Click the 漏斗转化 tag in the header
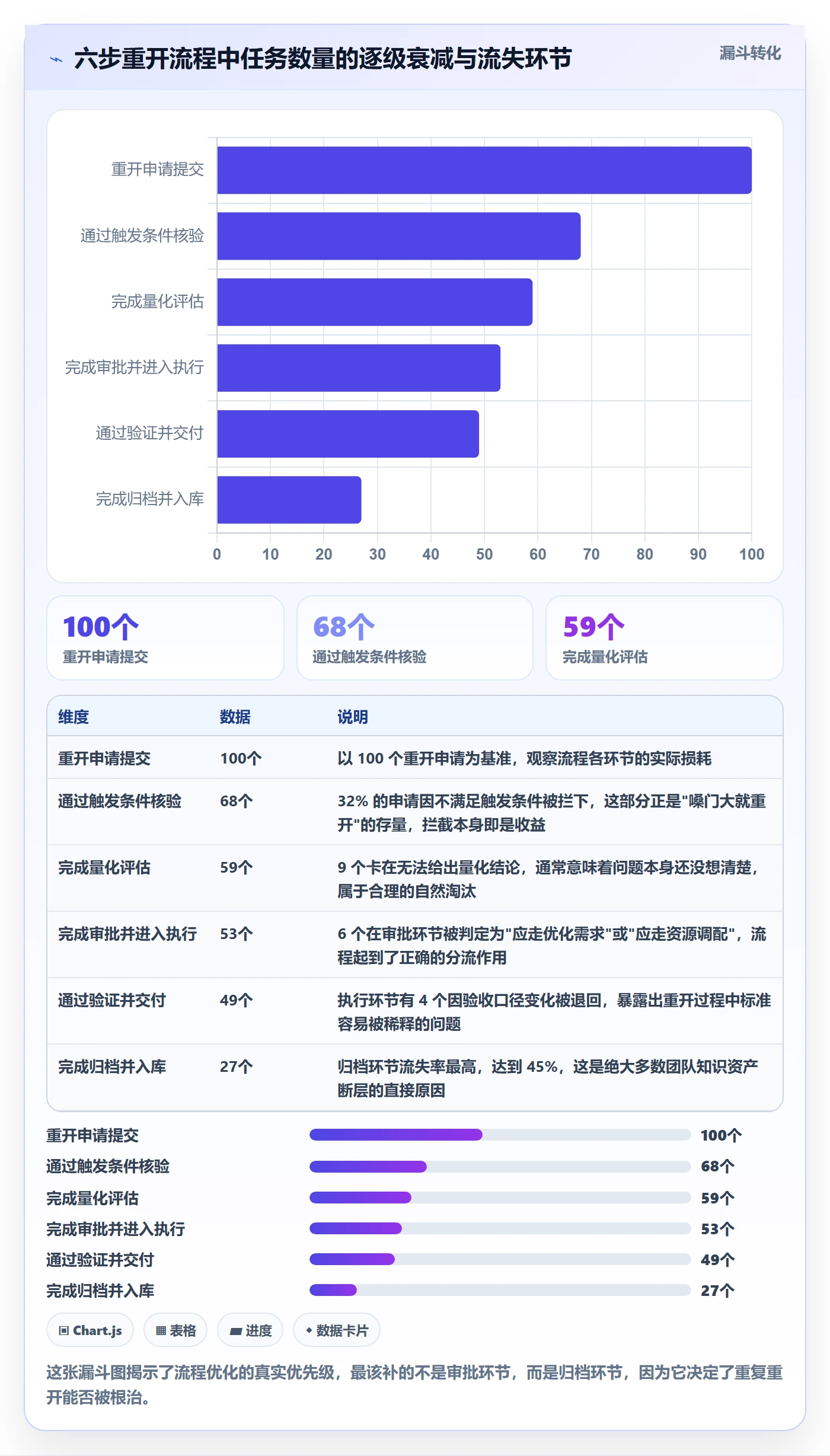This screenshot has width=830, height=1456. coord(750,53)
